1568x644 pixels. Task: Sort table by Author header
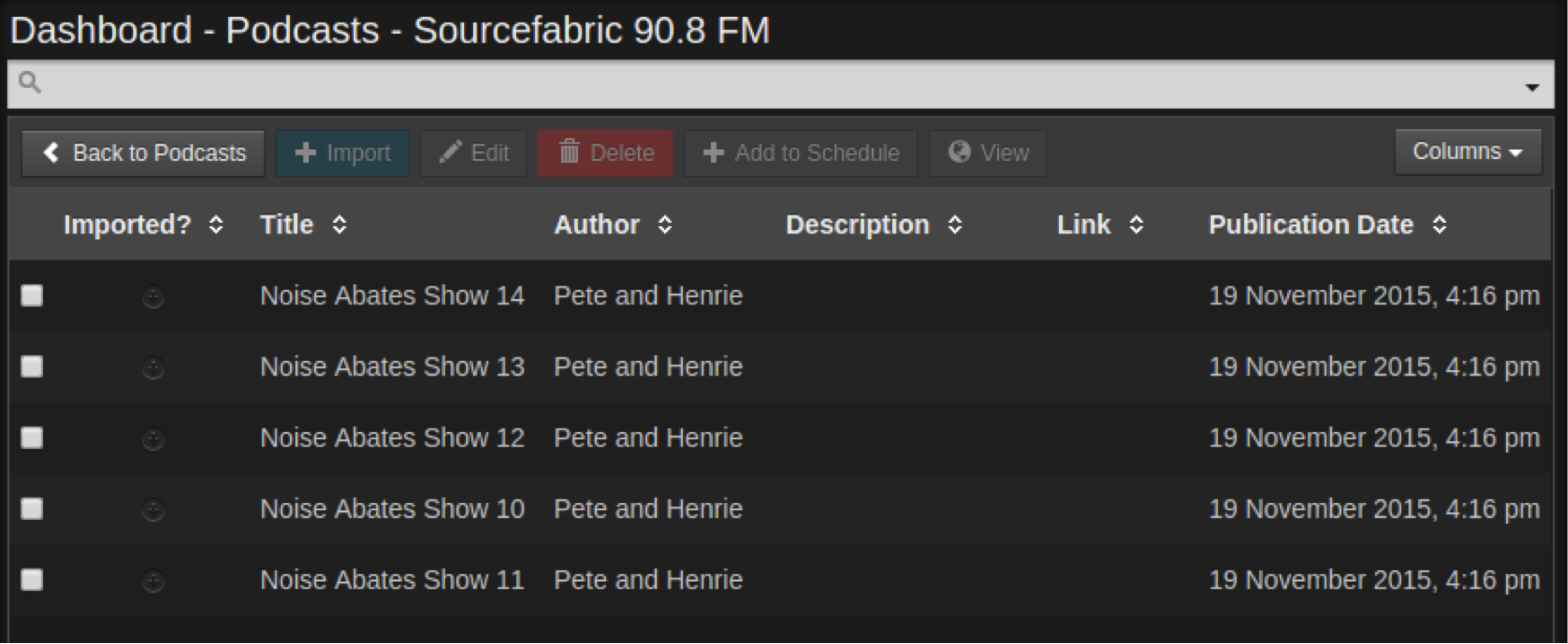[597, 225]
